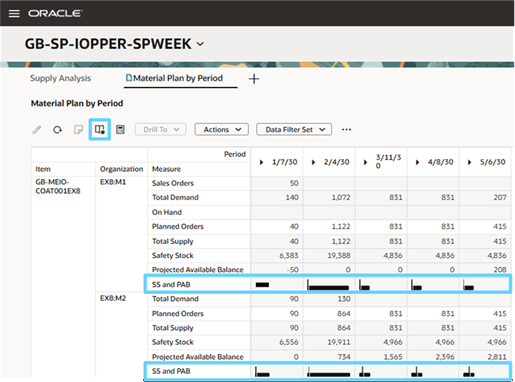
Task: Switch to the Supply Analysis tab
Action: (x=60, y=78)
